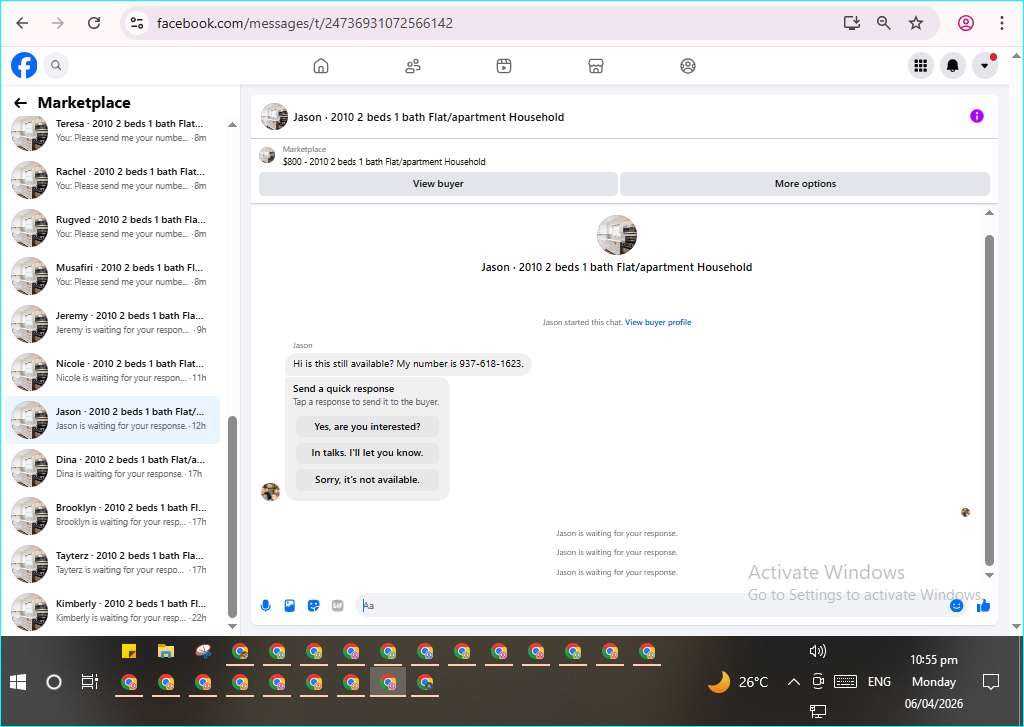Open Teresa's conversation
The width and height of the screenshot is (1024, 727).
pos(112,131)
